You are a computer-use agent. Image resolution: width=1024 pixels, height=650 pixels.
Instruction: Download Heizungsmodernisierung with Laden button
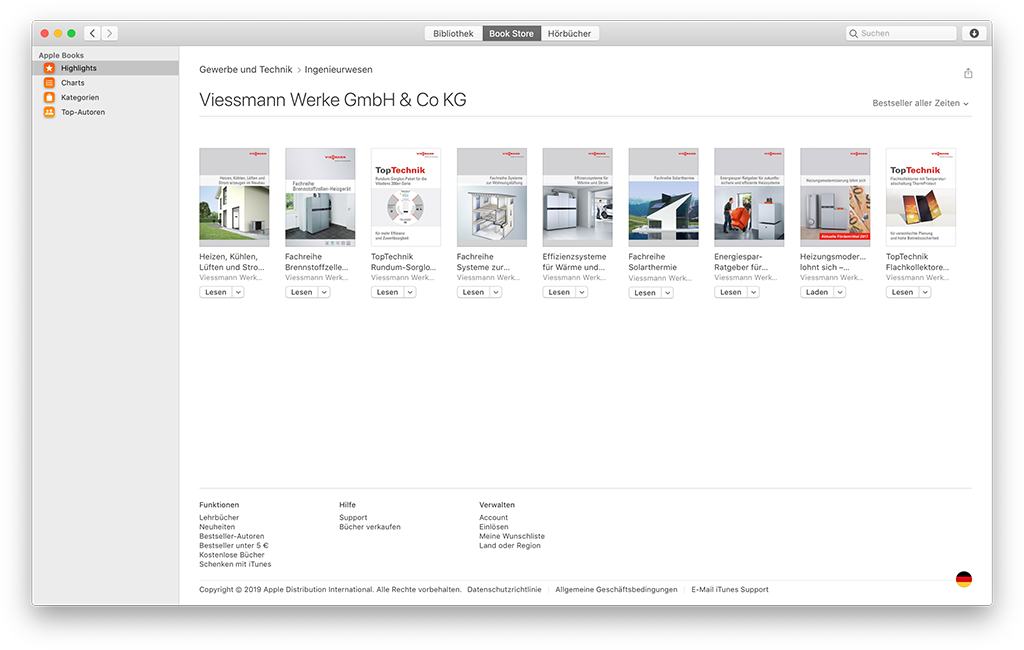click(x=817, y=292)
